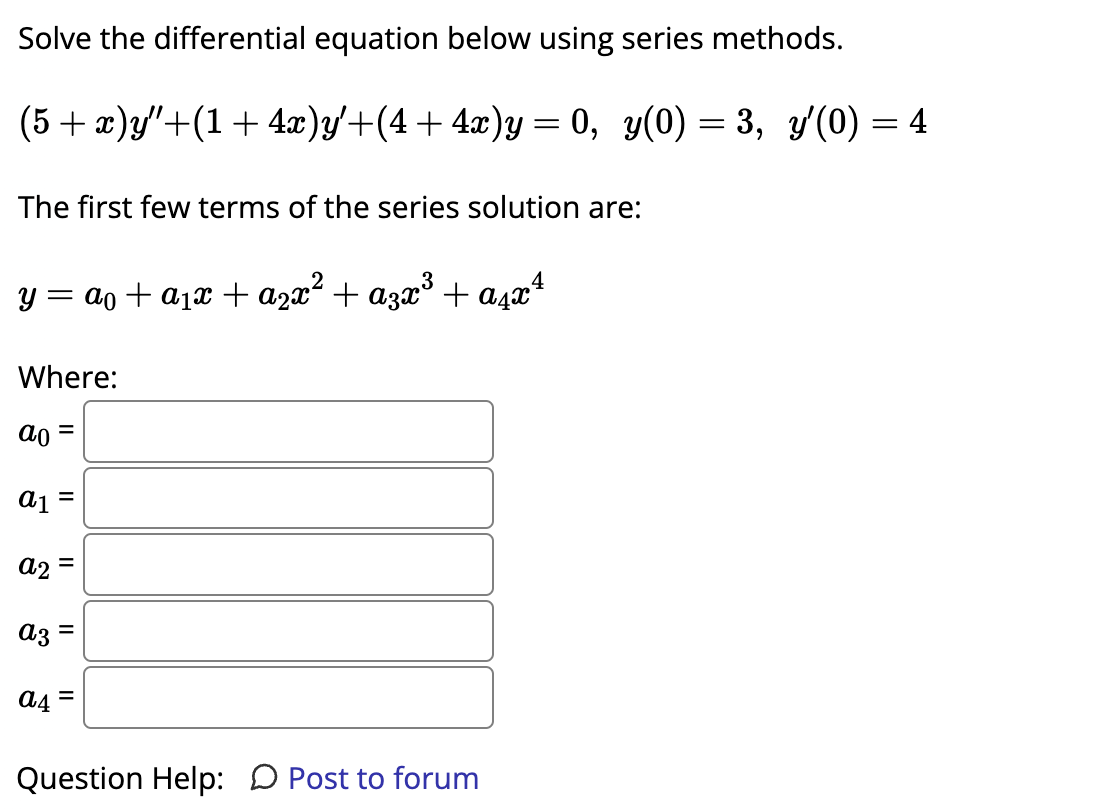The height and width of the screenshot is (810, 1109).
Task: Click inside the a0 input field
Action: 289,432
